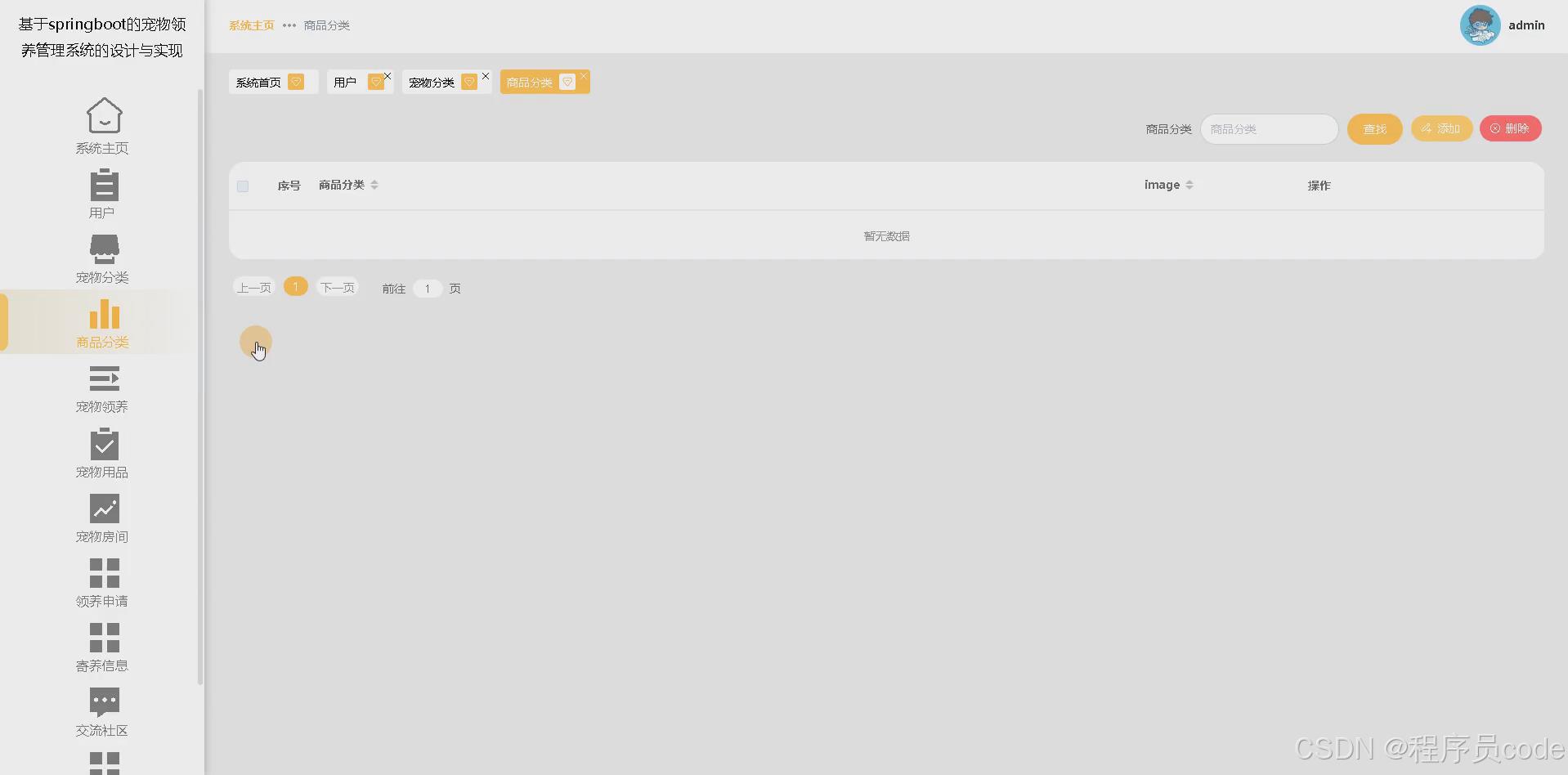1568x775 pixels.
Task: Click the 暂无数据 empty table message
Action: 887,236
